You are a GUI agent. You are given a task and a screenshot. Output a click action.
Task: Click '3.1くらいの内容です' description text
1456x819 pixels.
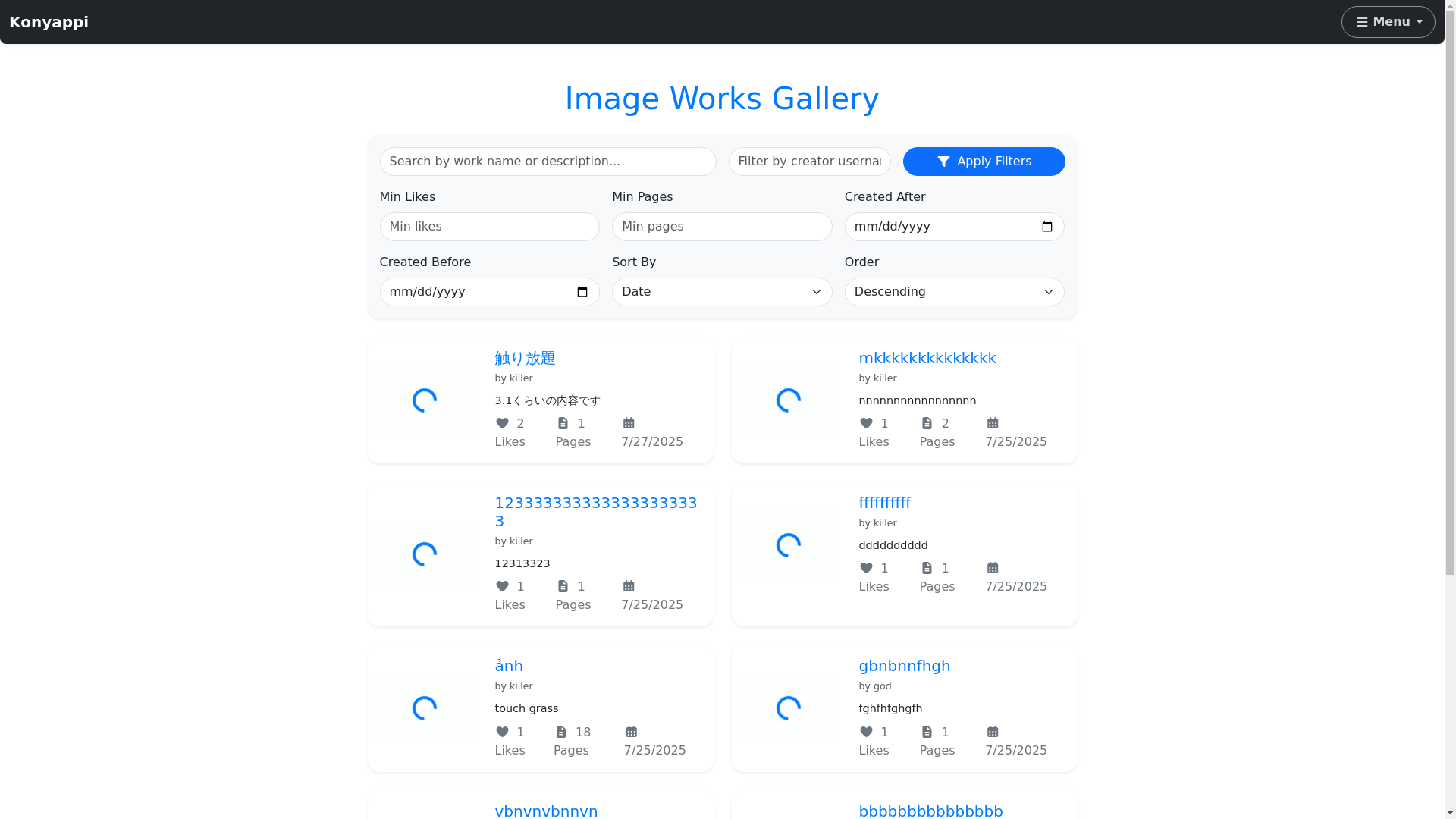tap(548, 400)
